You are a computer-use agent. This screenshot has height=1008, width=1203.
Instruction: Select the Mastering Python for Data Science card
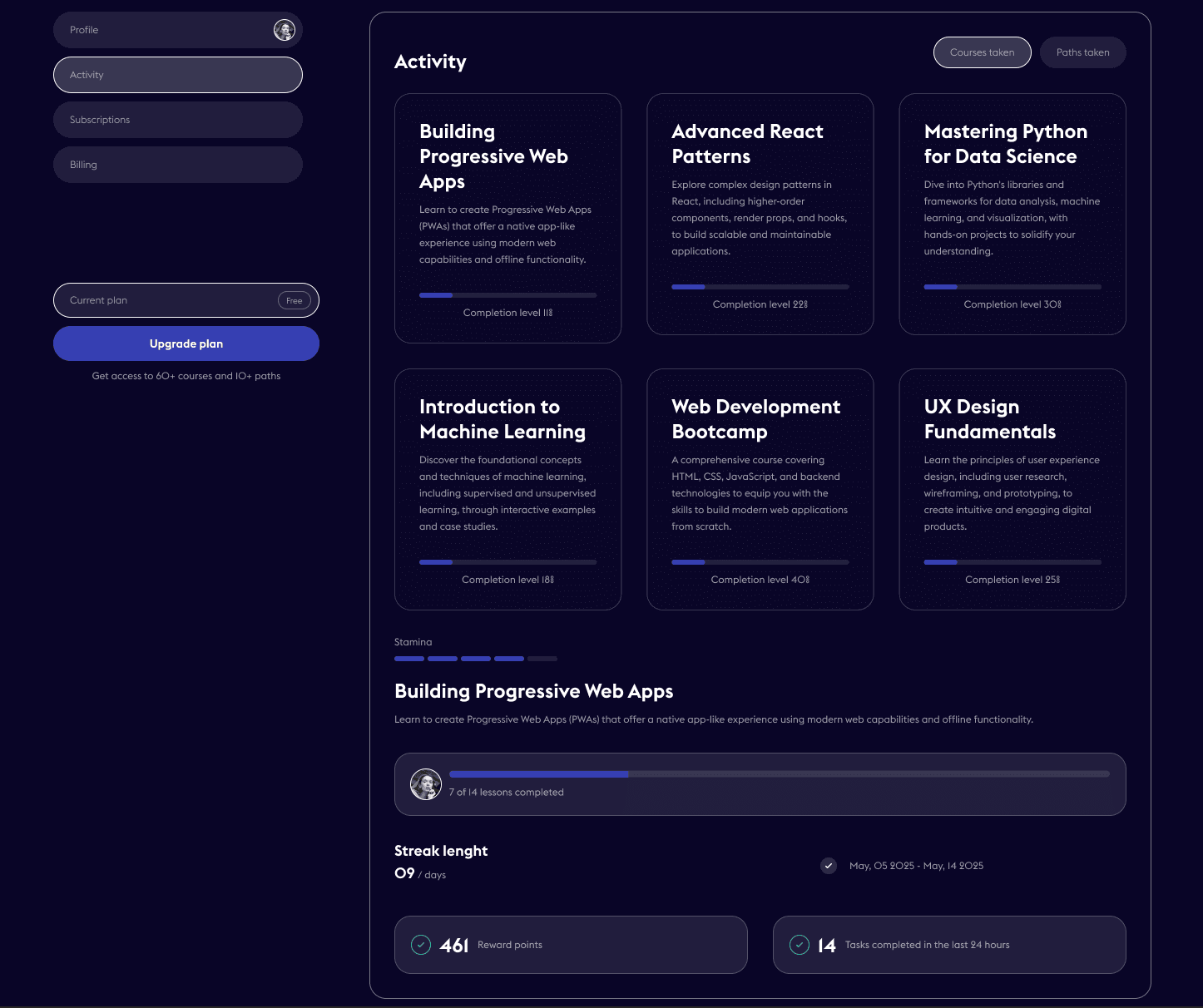coord(1012,214)
